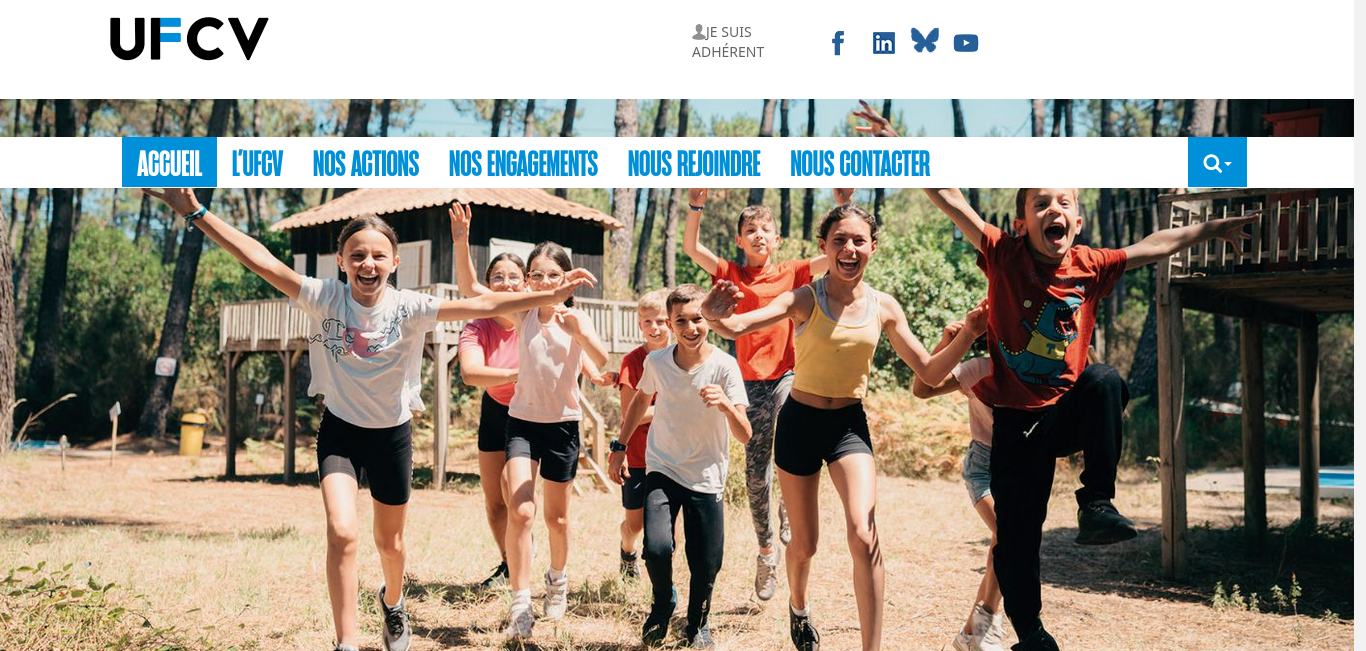Expand the search dropdown caret arrow
This screenshot has height=651, width=1366.
[1228, 165]
